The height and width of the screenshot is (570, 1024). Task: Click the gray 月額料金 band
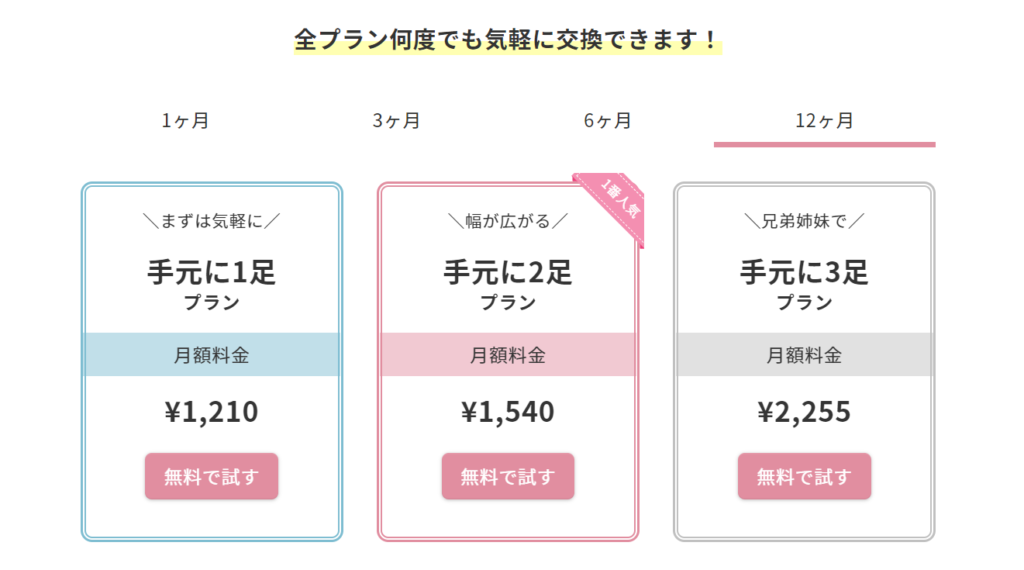[x=804, y=355]
